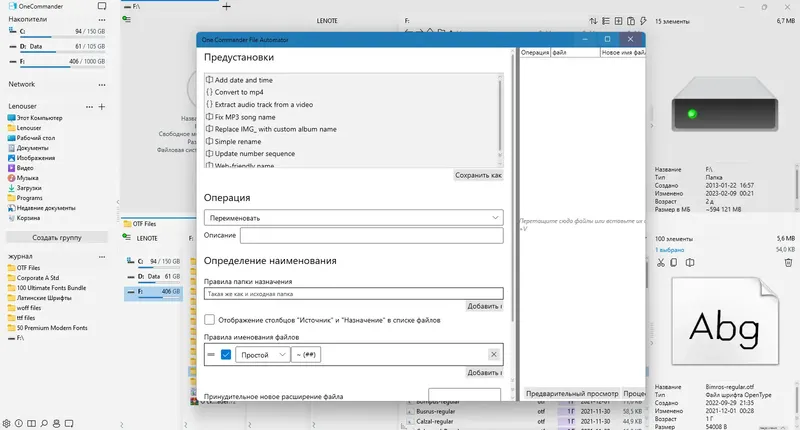Click the copy icon beside the scissors

coord(674,263)
